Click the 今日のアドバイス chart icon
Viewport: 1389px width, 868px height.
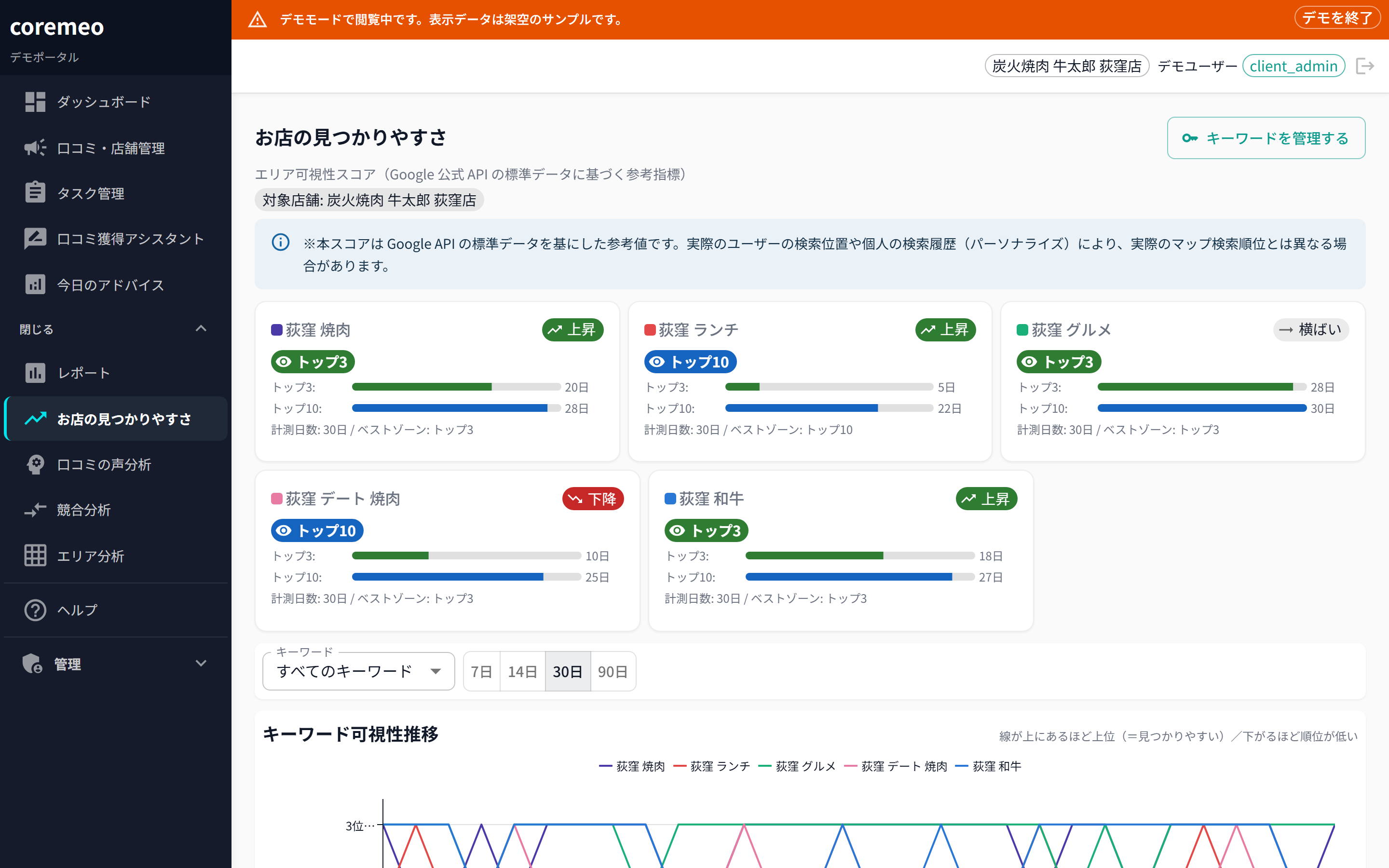pos(35,284)
